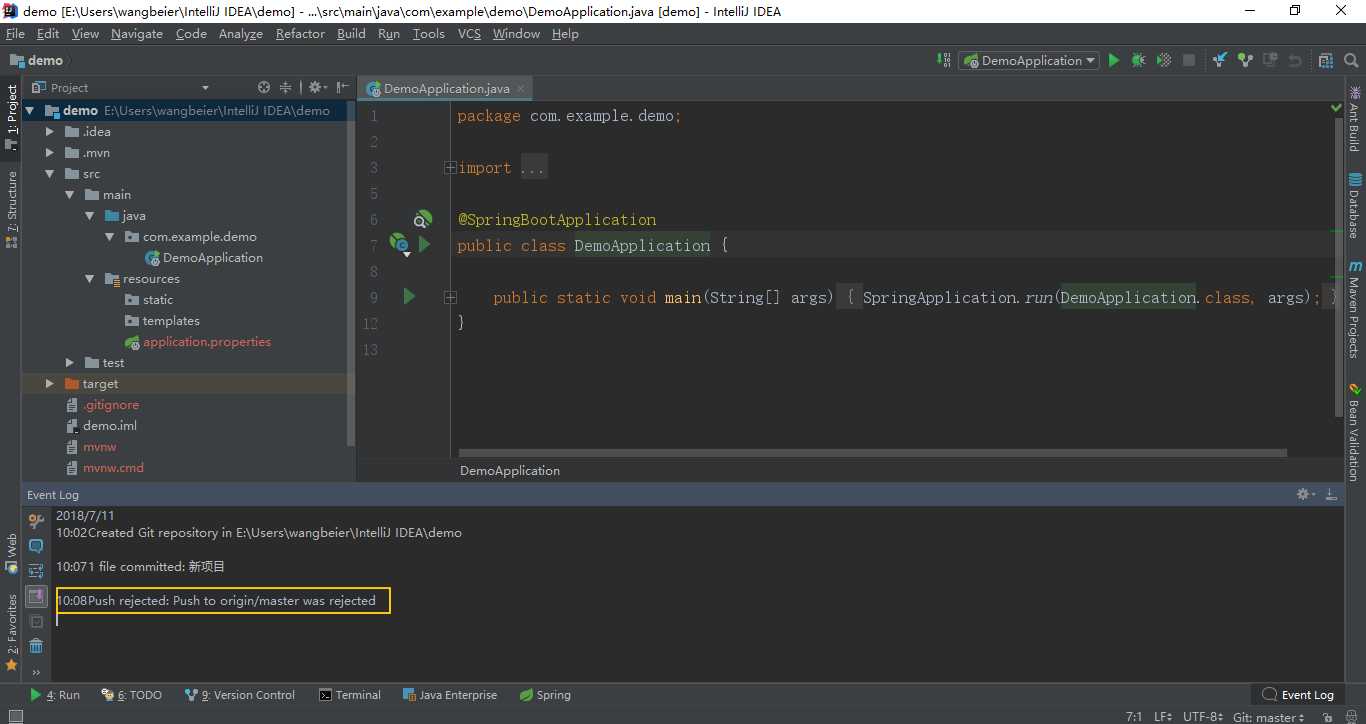
Task: Open the Run tool window button
Action: coord(55,695)
